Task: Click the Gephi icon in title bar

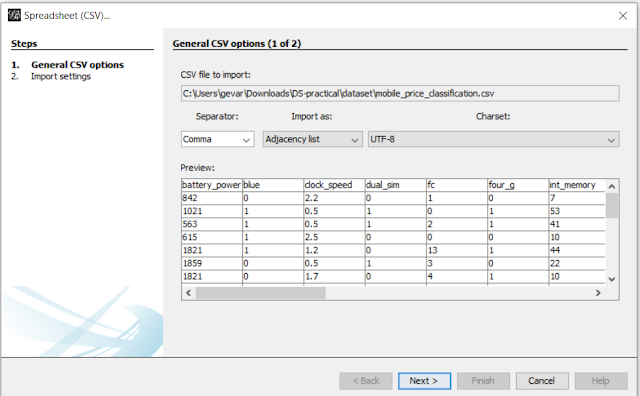Action: 14,16
